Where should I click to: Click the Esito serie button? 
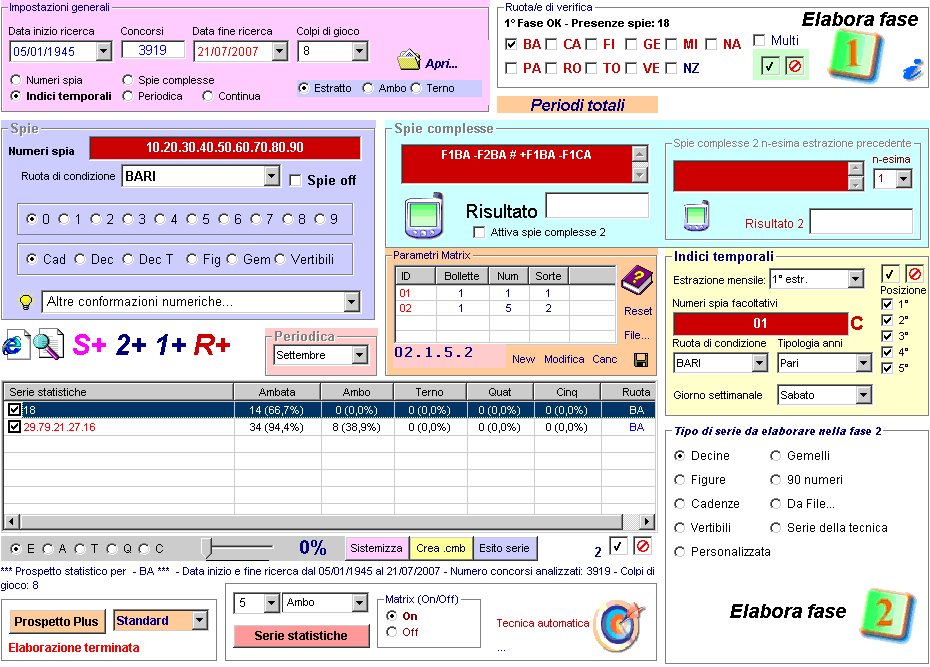[x=504, y=548]
